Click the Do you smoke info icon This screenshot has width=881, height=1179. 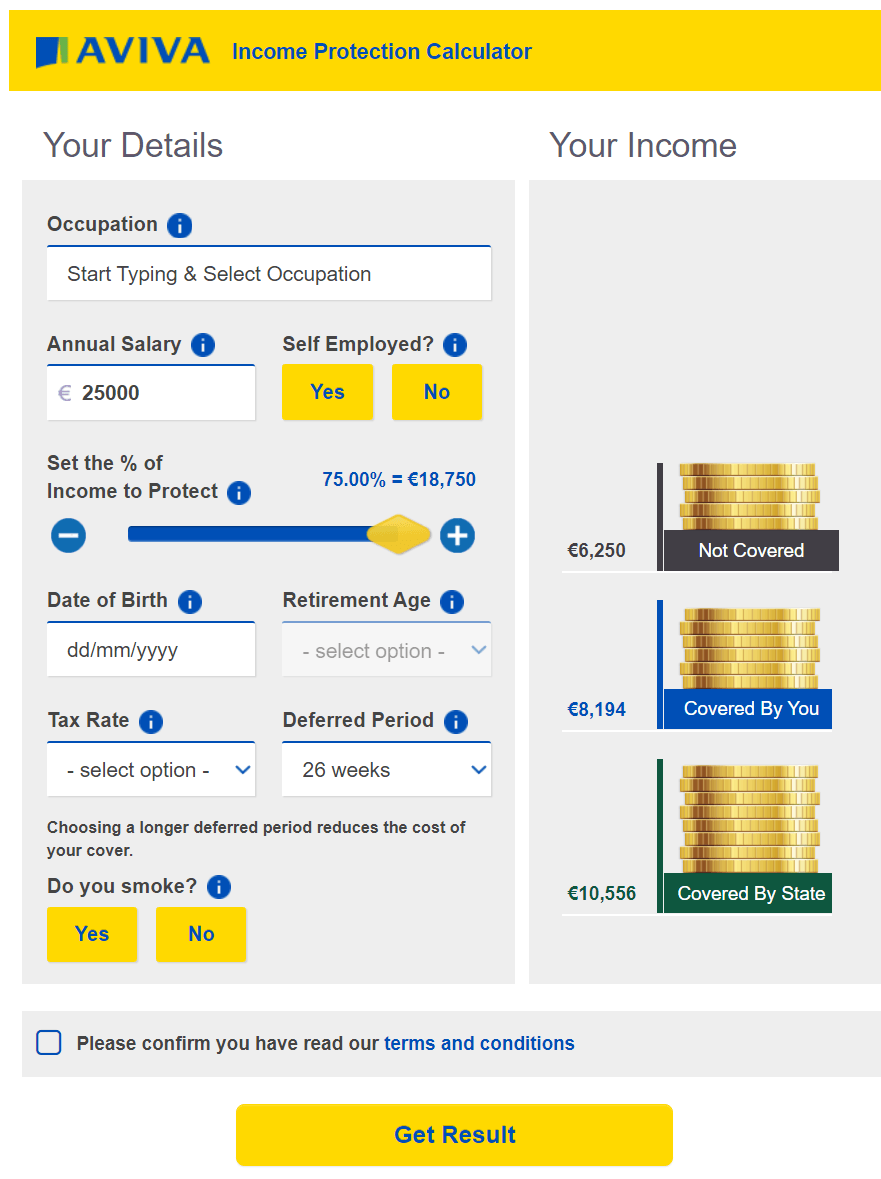(x=219, y=887)
